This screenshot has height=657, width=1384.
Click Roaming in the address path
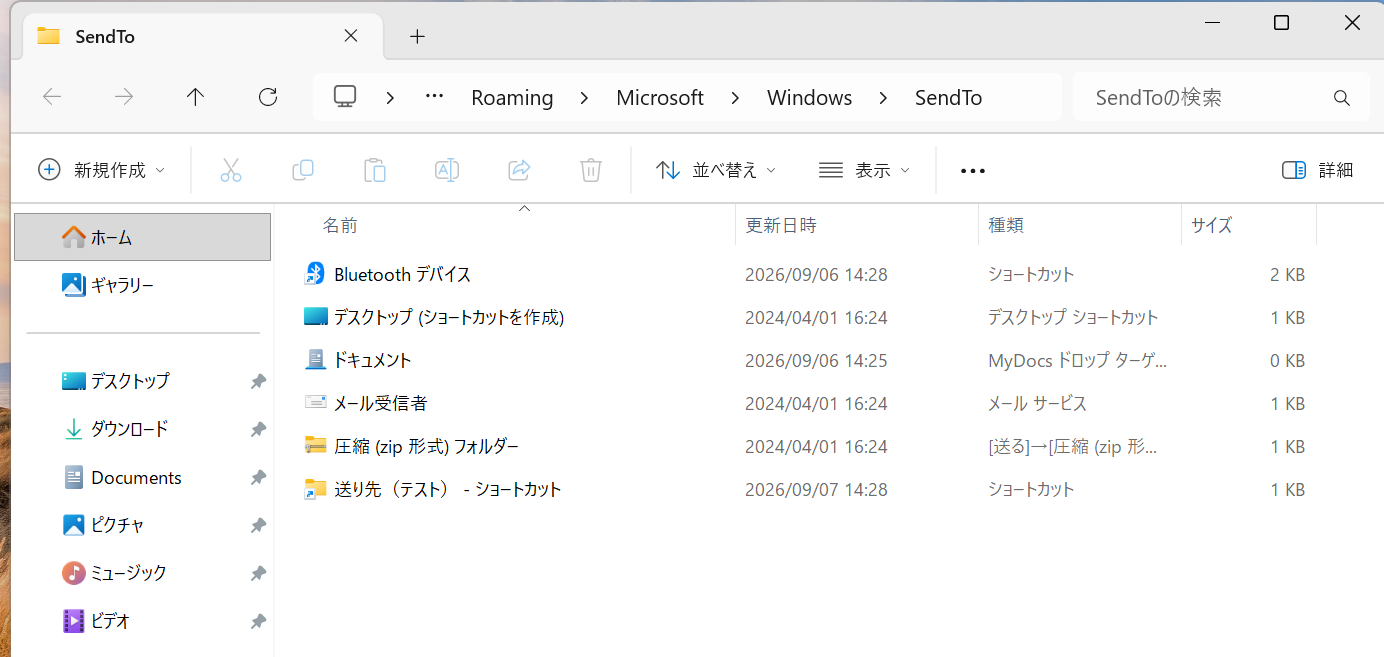pyautogui.click(x=512, y=98)
